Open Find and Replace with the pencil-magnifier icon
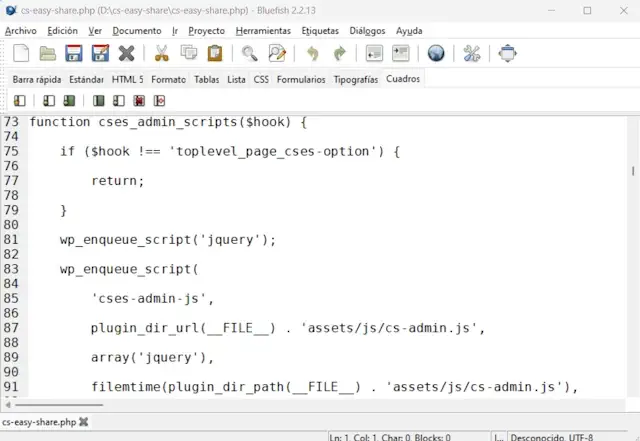The height and width of the screenshot is (441, 640). 277,53
